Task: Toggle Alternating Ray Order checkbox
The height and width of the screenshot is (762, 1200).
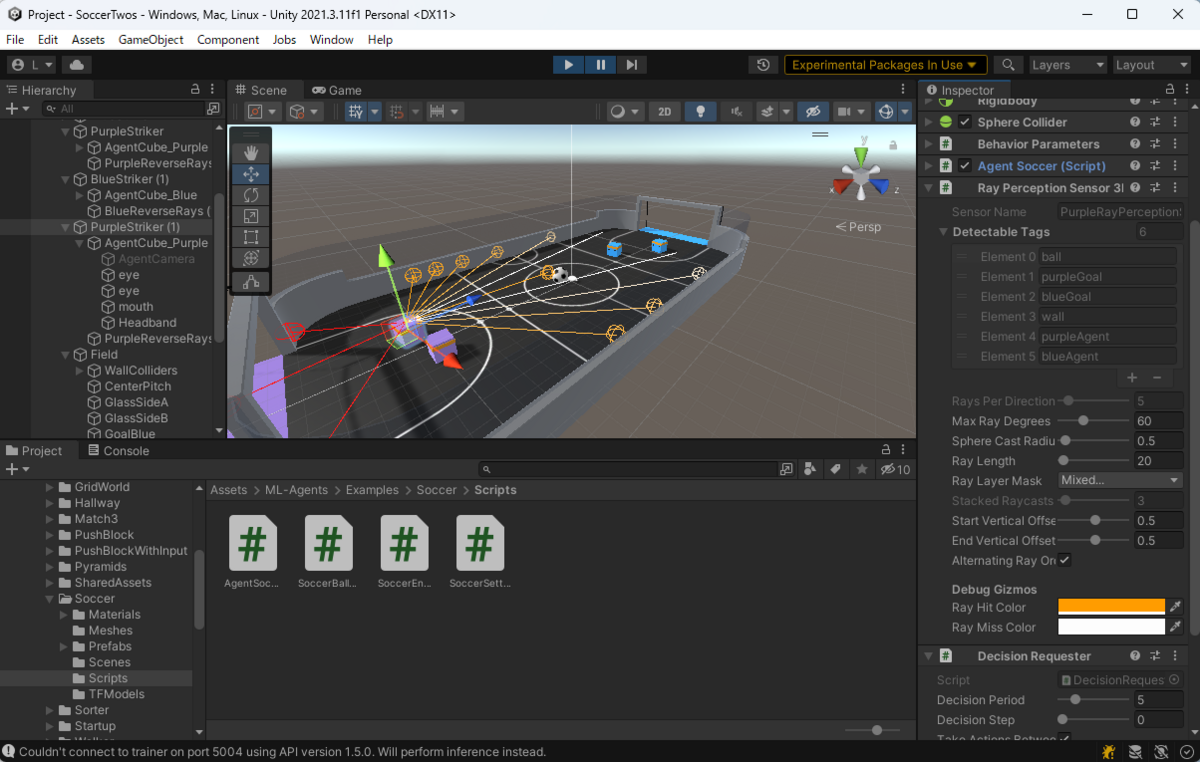Action: [x=1064, y=560]
